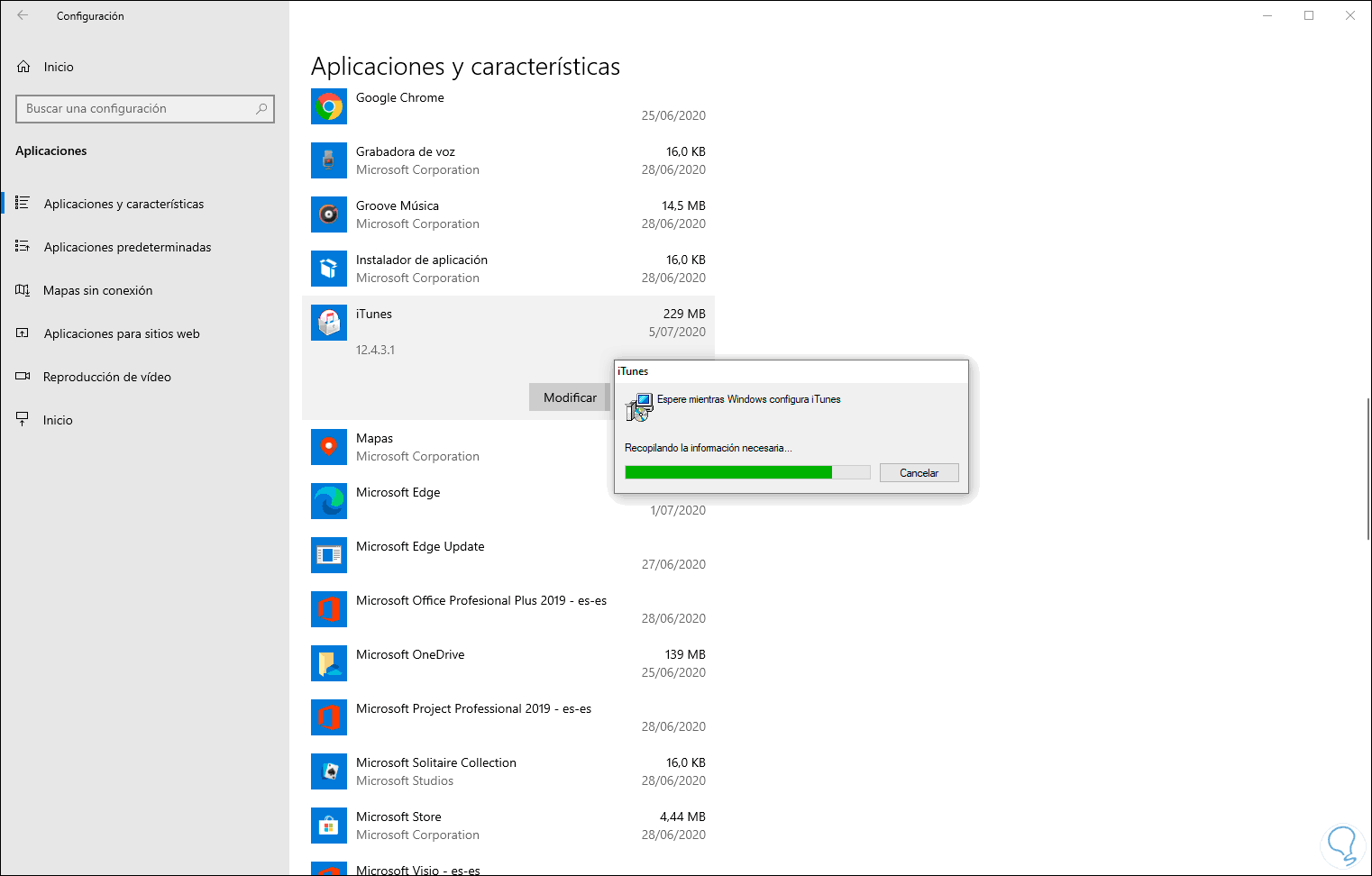Click the magnifier icon in the search box
The image size is (1372, 876).
tap(261, 109)
